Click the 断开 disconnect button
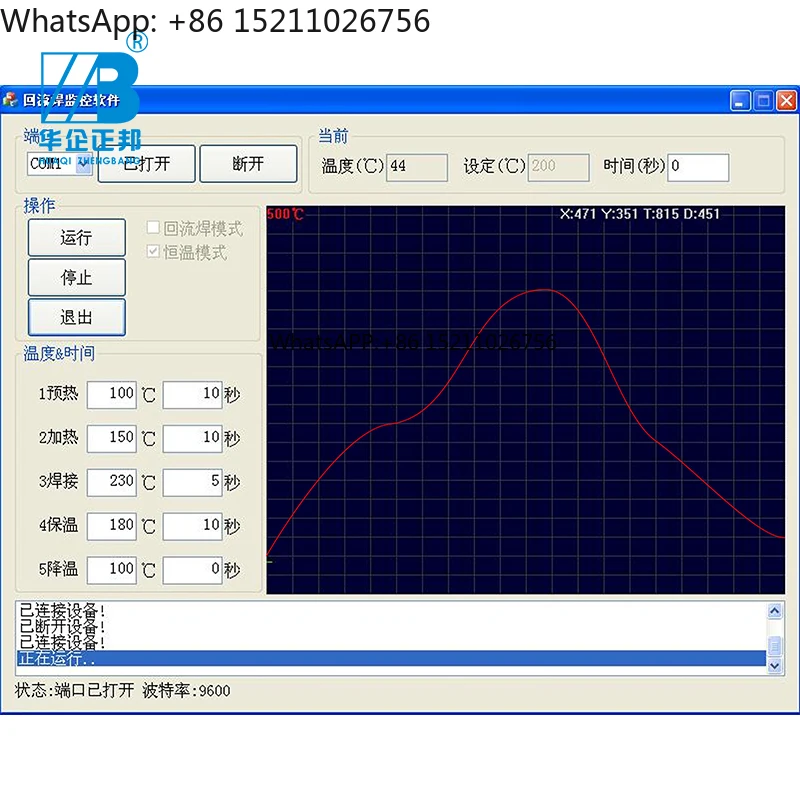800x800 pixels. click(x=248, y=164)
